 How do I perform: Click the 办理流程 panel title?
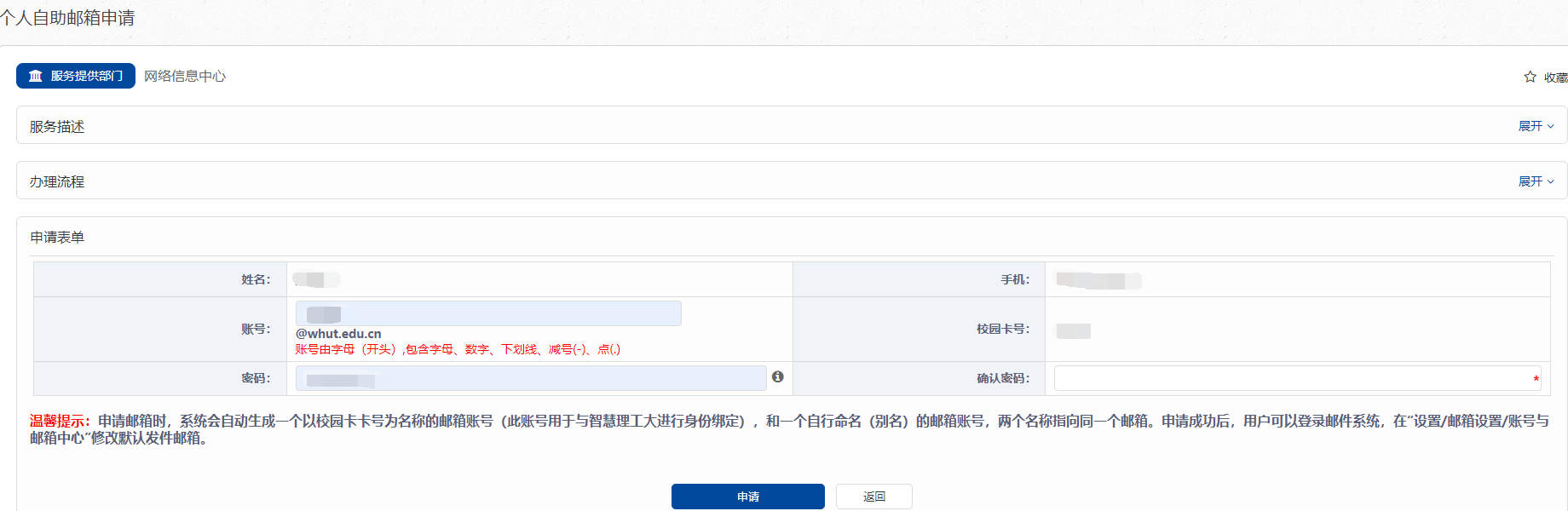coord(57,182)
